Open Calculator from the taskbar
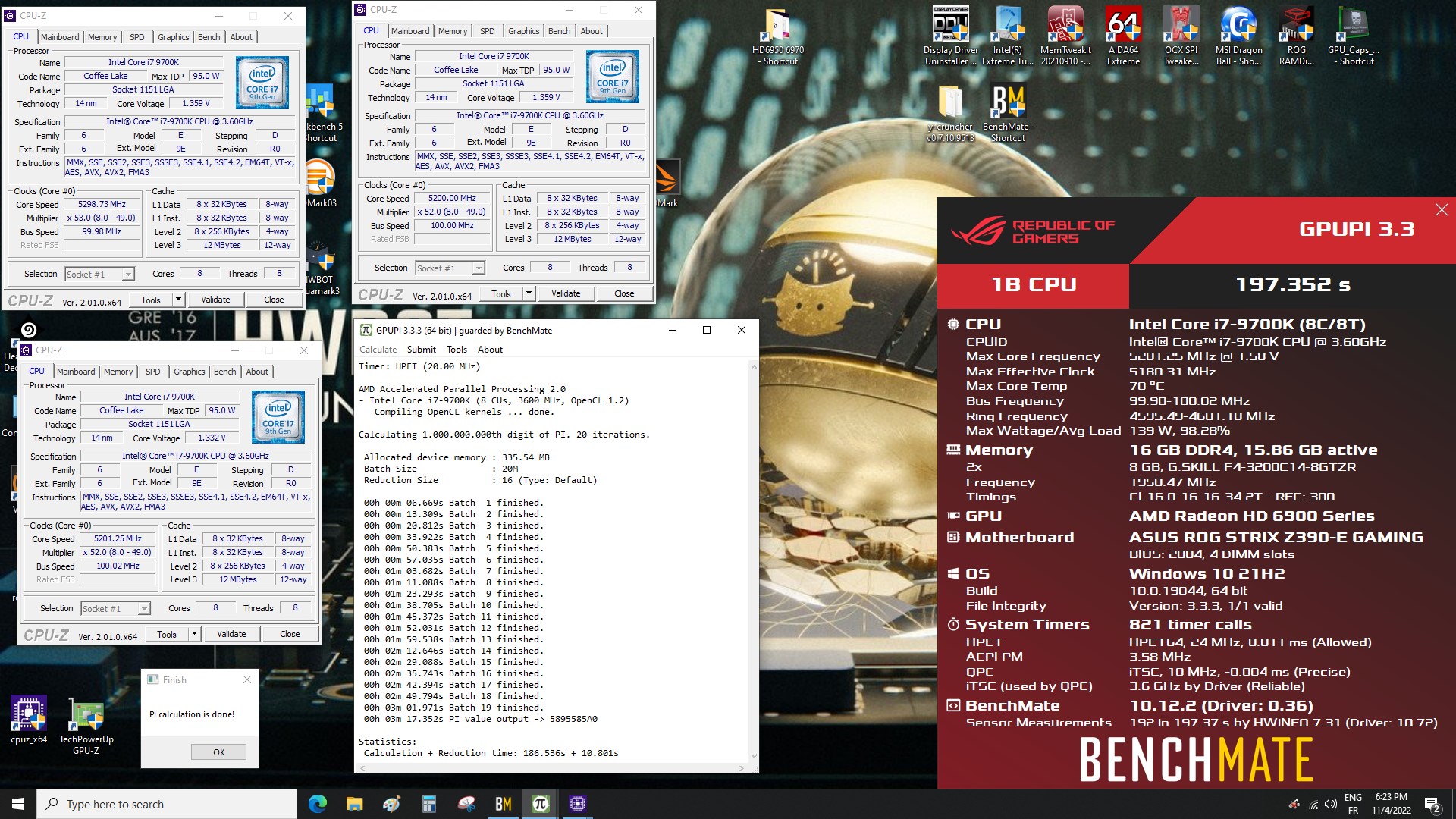This screenshot has width=1456, height=819. [x=429, y=804]
